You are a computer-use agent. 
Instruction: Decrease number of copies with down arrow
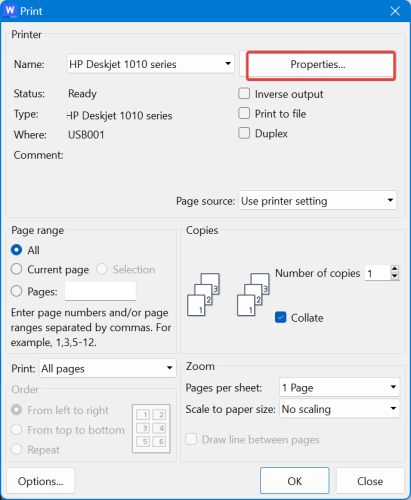[395, 277]
